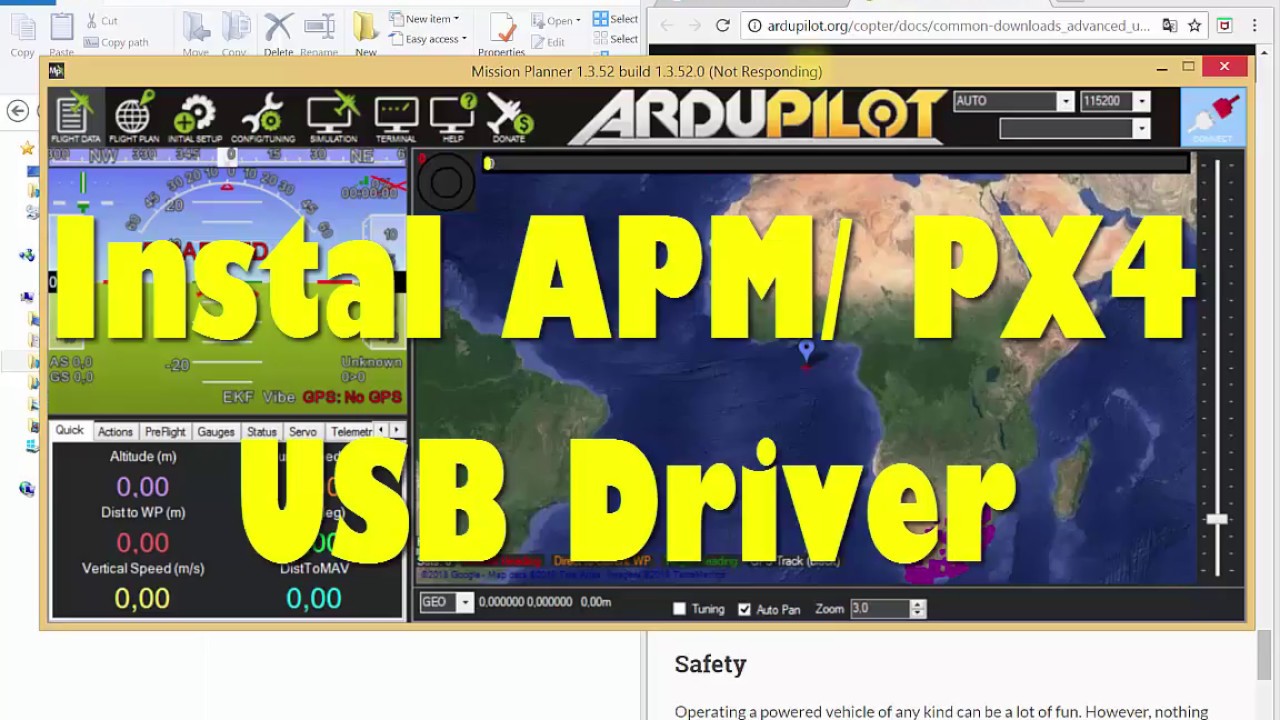This screenshot has height=720, width=1280.
Task: Open Initial Setup
Action: coord(195,117)
